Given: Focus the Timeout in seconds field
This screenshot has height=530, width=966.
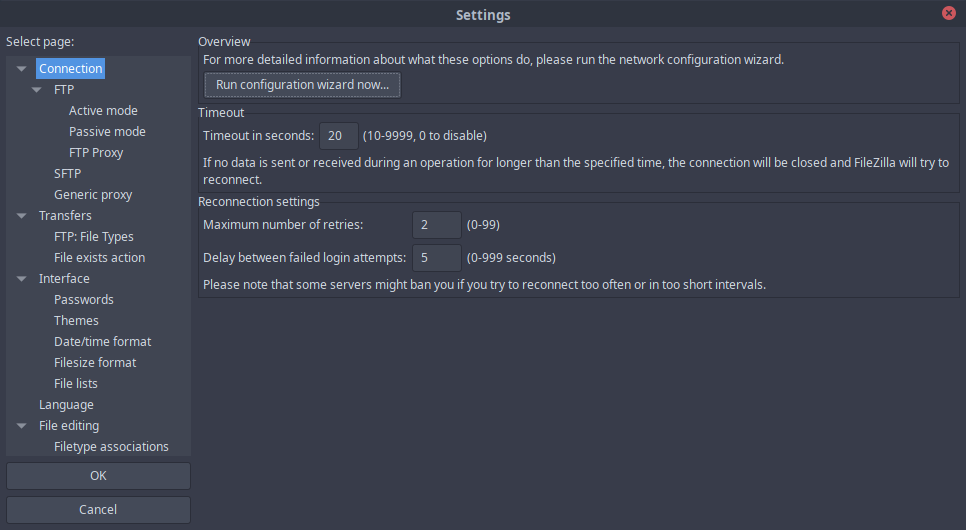Looking at the screenshot, I should click(x=339, y=136).
